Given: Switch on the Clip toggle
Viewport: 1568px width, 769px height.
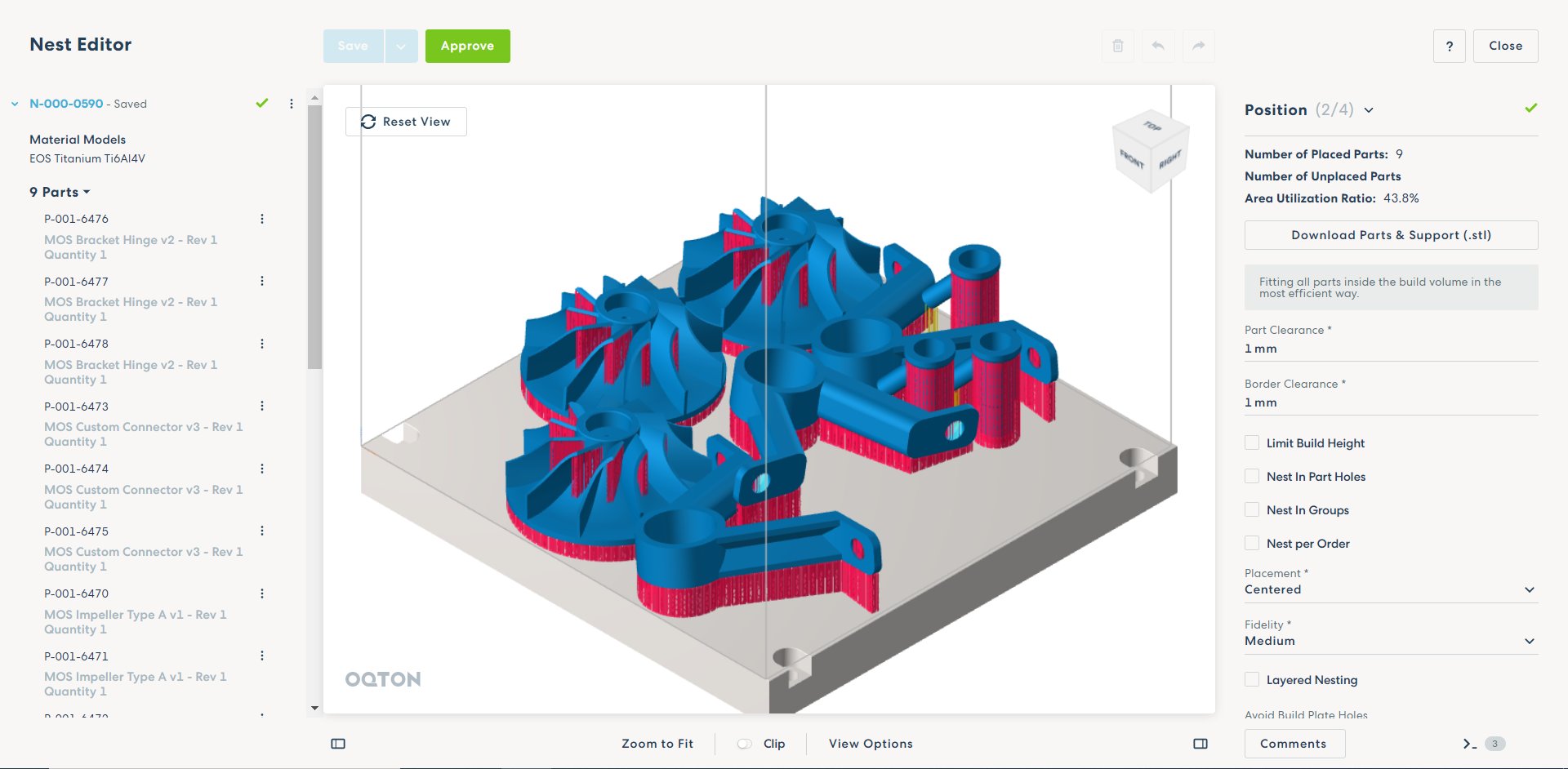Looking at the screenshot, I should 745,744.
